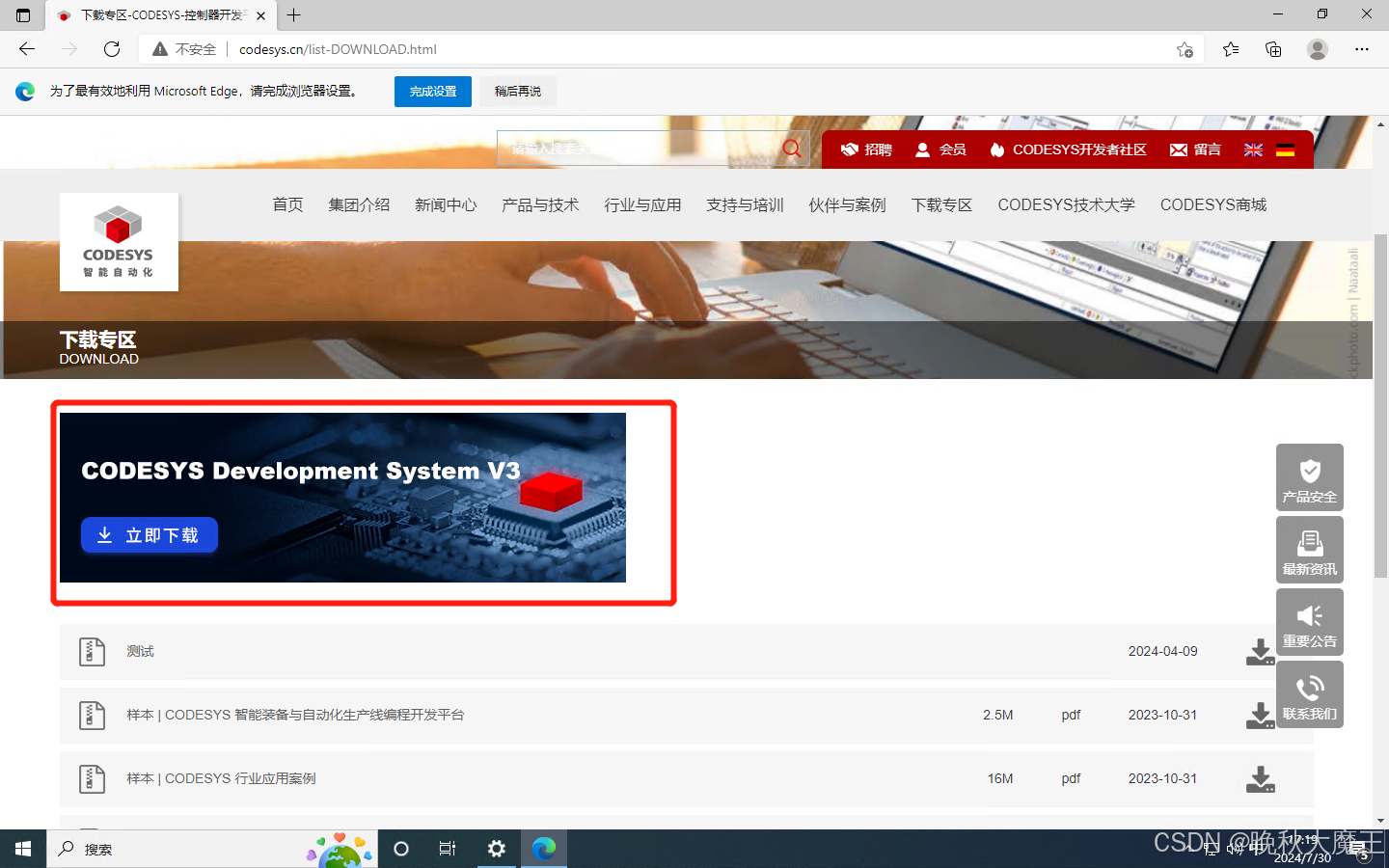Open the 会员 member link
This screenshot has width=1389, height=868.
pos(940,149)
